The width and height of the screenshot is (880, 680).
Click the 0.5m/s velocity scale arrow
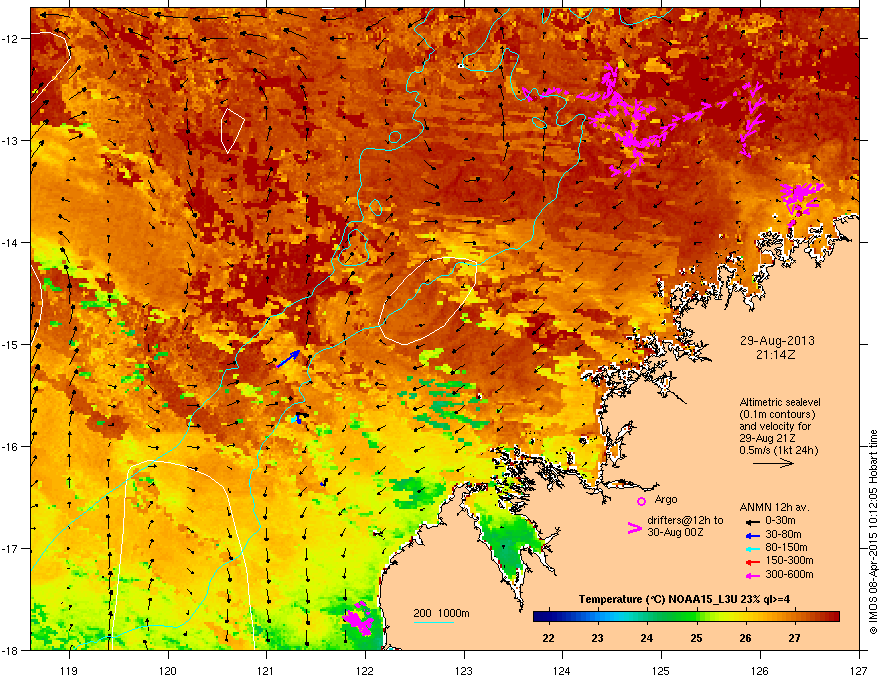click(x=773, y=463)
